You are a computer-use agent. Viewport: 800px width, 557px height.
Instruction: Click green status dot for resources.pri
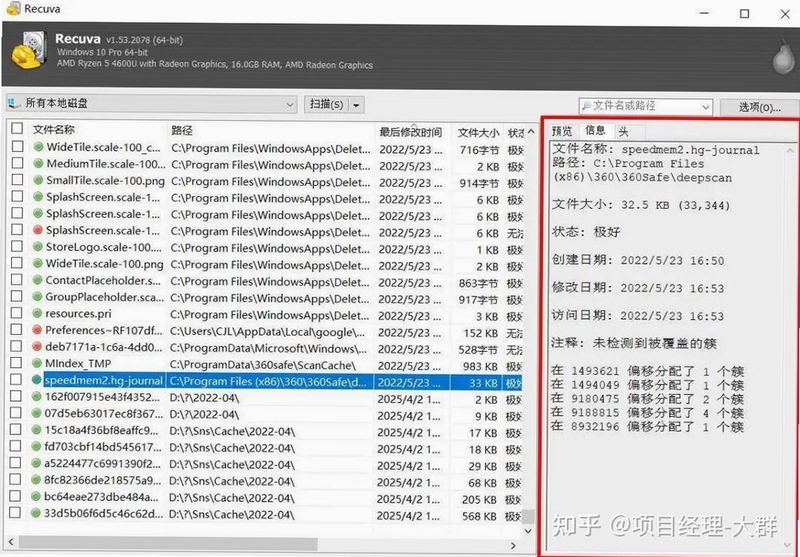pyautogui.click(x=37, y=313)
